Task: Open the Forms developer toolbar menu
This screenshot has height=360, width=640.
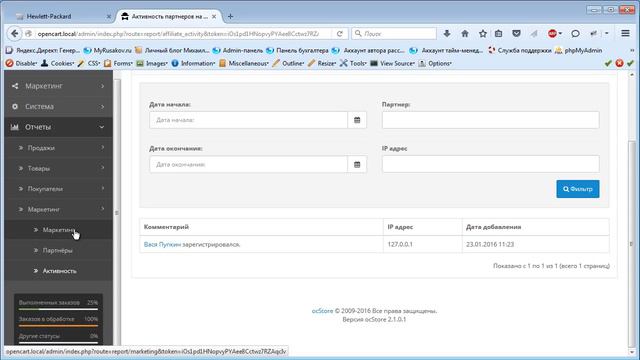Action: 118,63
